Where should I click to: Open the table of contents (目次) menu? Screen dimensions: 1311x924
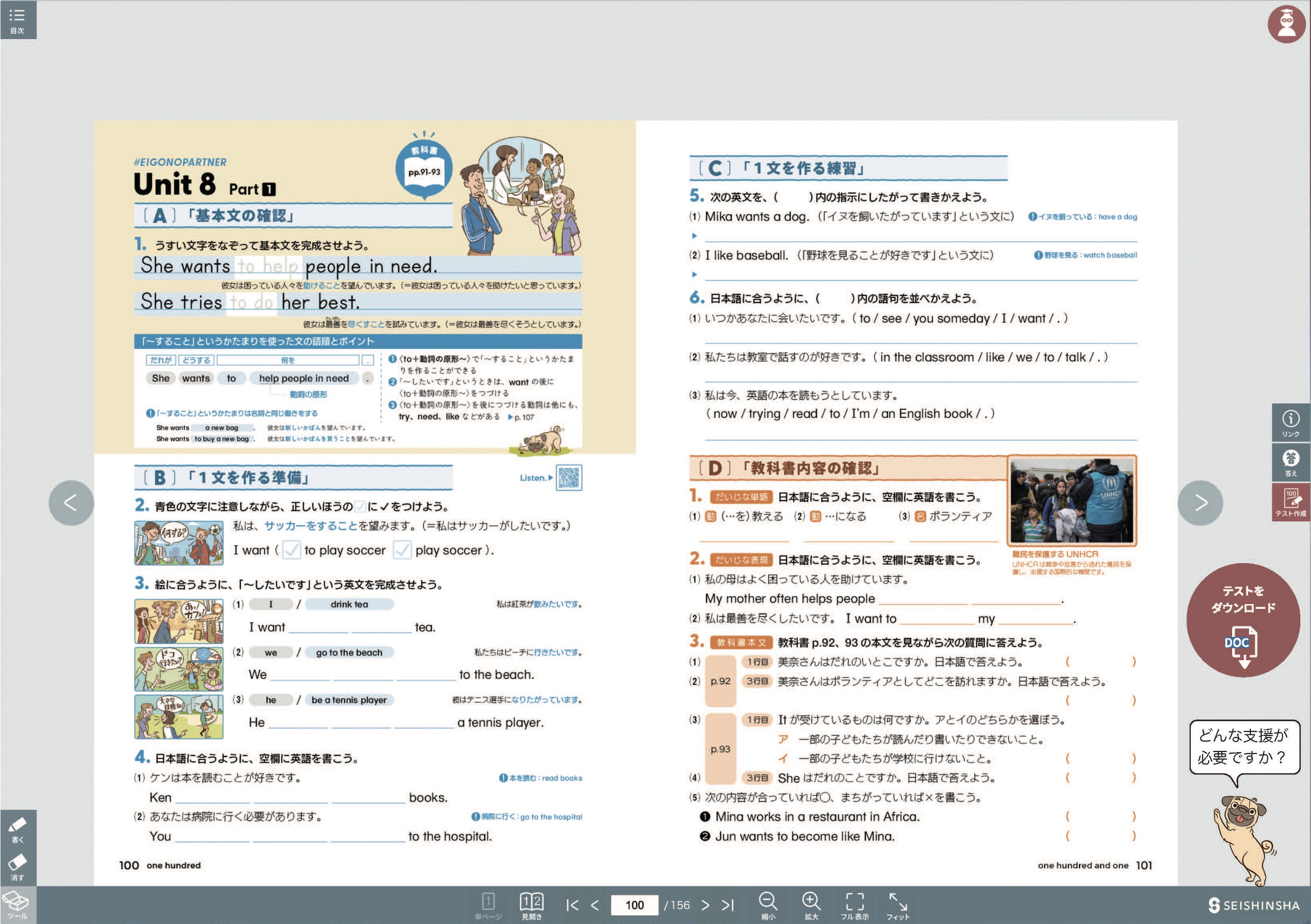click(x=18, y=19)
